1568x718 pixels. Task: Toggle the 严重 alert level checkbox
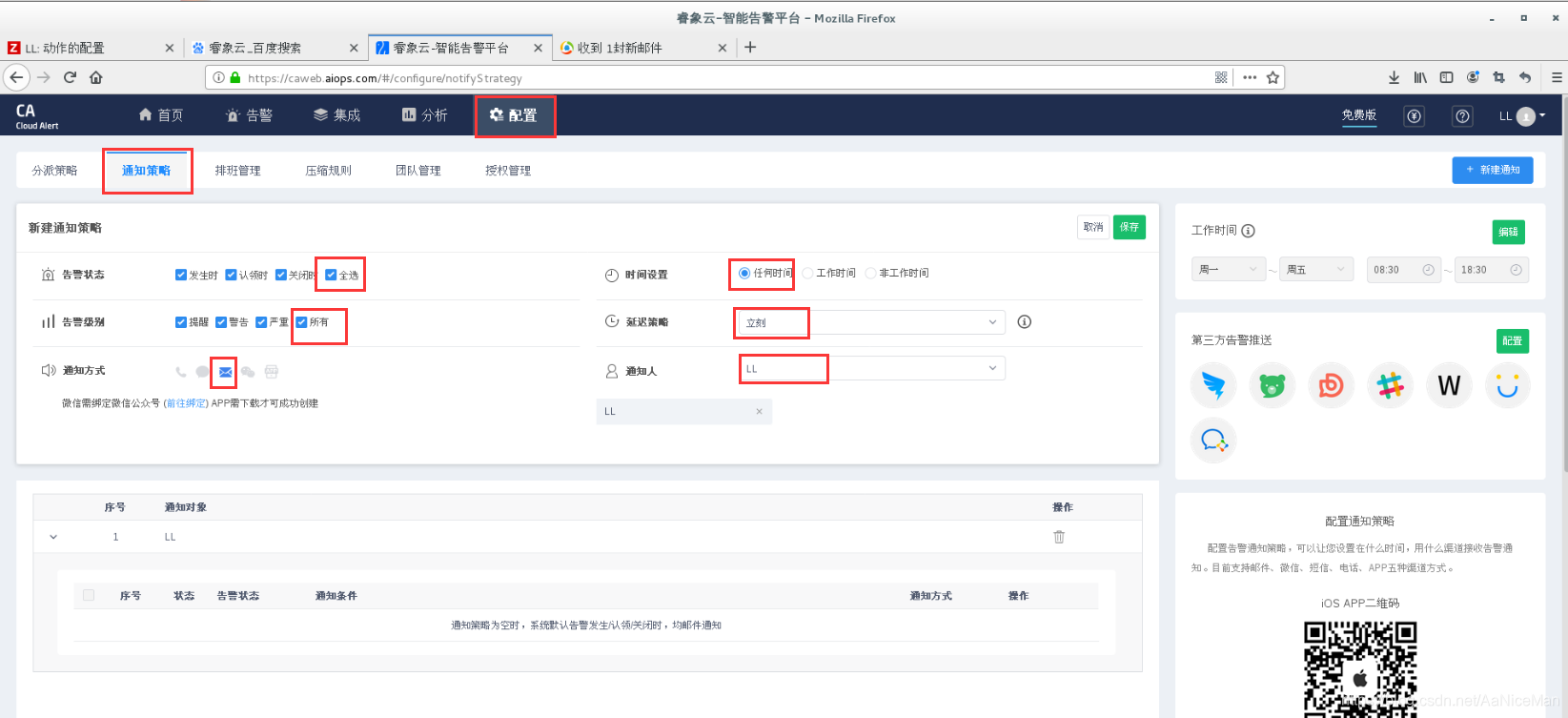(x=261, y=322)
